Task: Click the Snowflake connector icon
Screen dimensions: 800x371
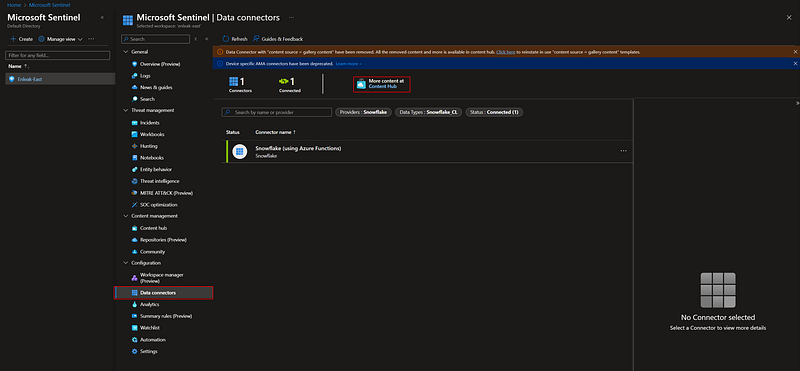Action: click(x=239, y=152)
